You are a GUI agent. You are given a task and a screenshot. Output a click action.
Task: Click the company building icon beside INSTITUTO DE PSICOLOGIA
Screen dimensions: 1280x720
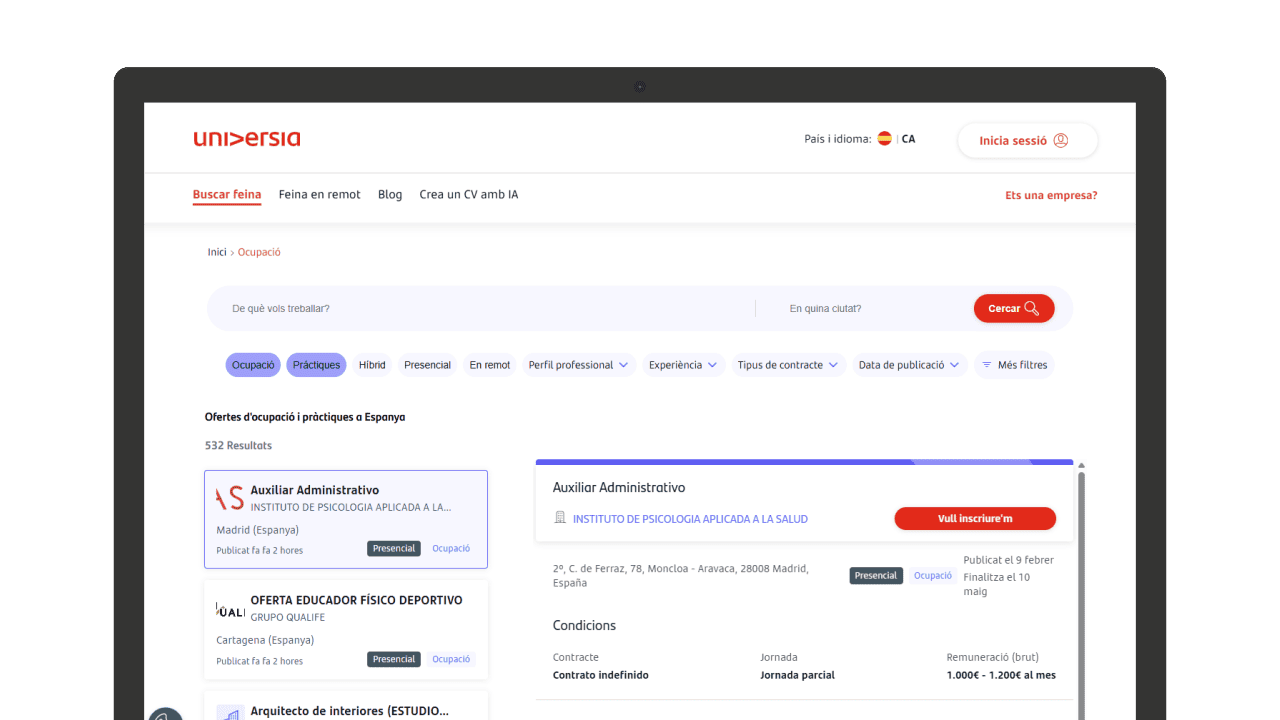coord(560,518)
